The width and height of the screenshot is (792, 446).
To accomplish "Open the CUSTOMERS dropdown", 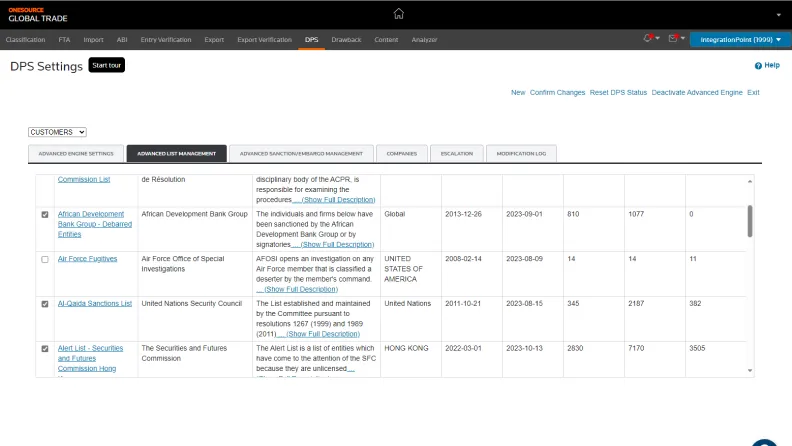I will [58, 132].
